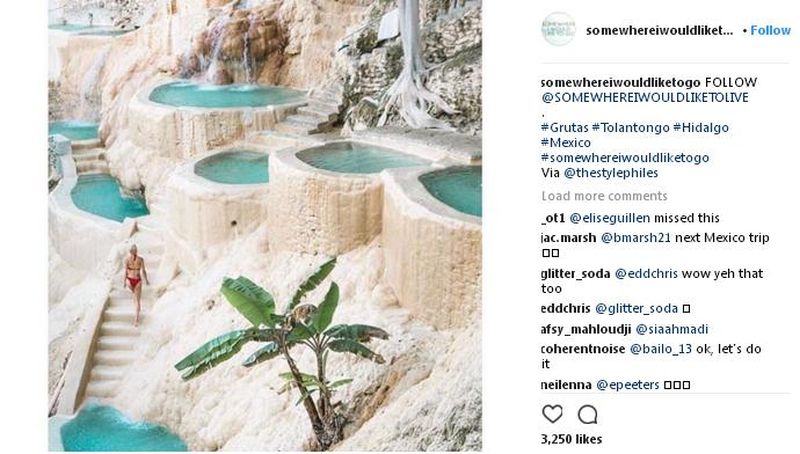This screenshot has height=454, width=800.
Task: Visit the @thestylephiles profile
Action: [611, 173]
